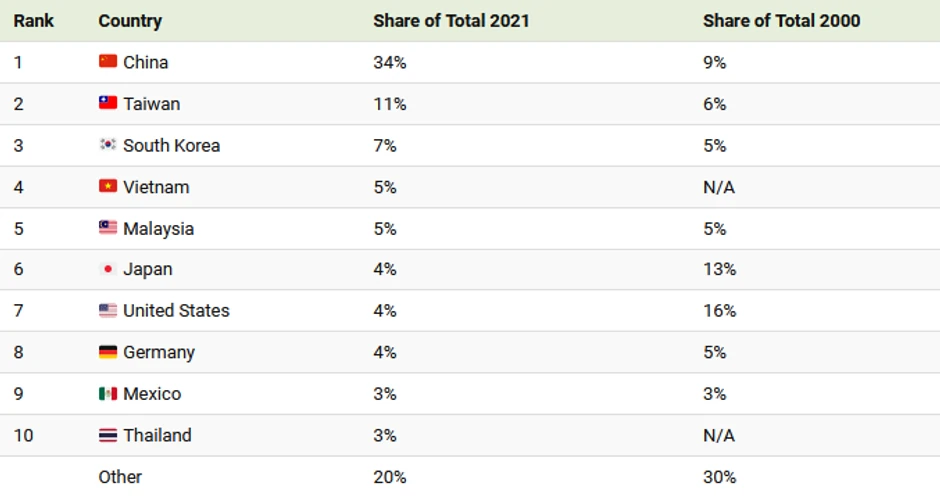Click the China flag icon
940x502 pixels.
[108, 62]
